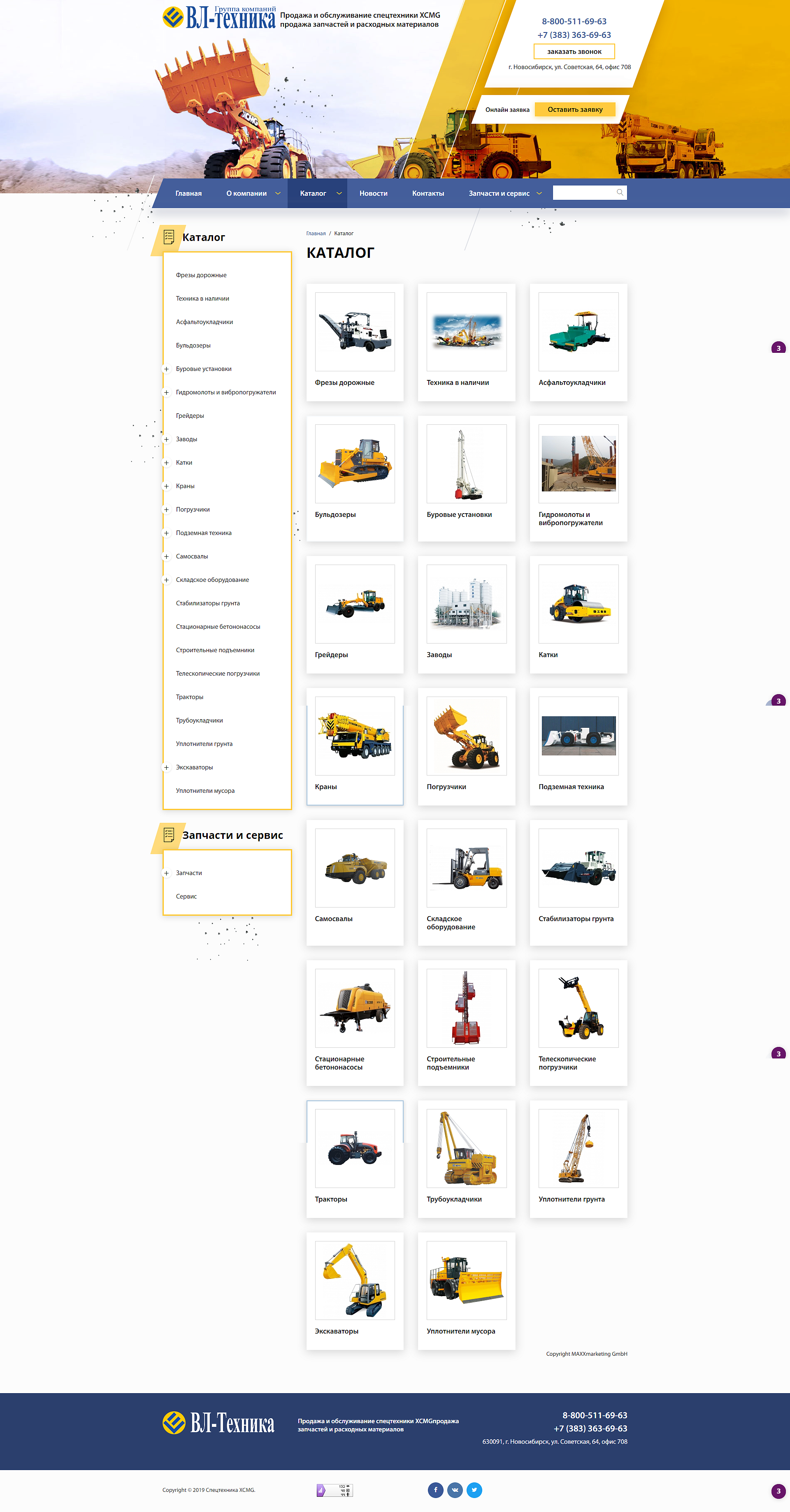790x1512 pixels.
Task: Expand Гидромолоты и вибропогружатели plus icon
Action: (x=166, y=393)
